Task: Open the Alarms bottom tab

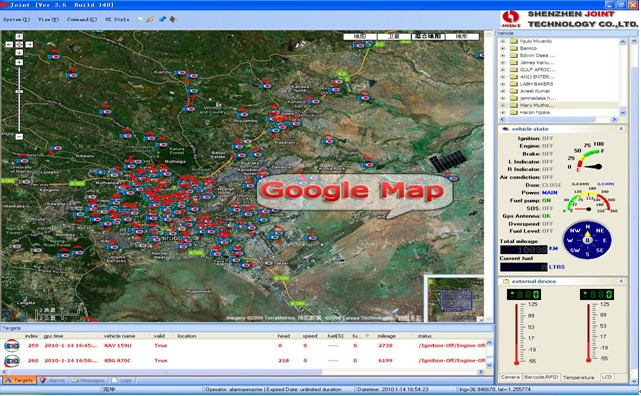Action: (53, 380)
